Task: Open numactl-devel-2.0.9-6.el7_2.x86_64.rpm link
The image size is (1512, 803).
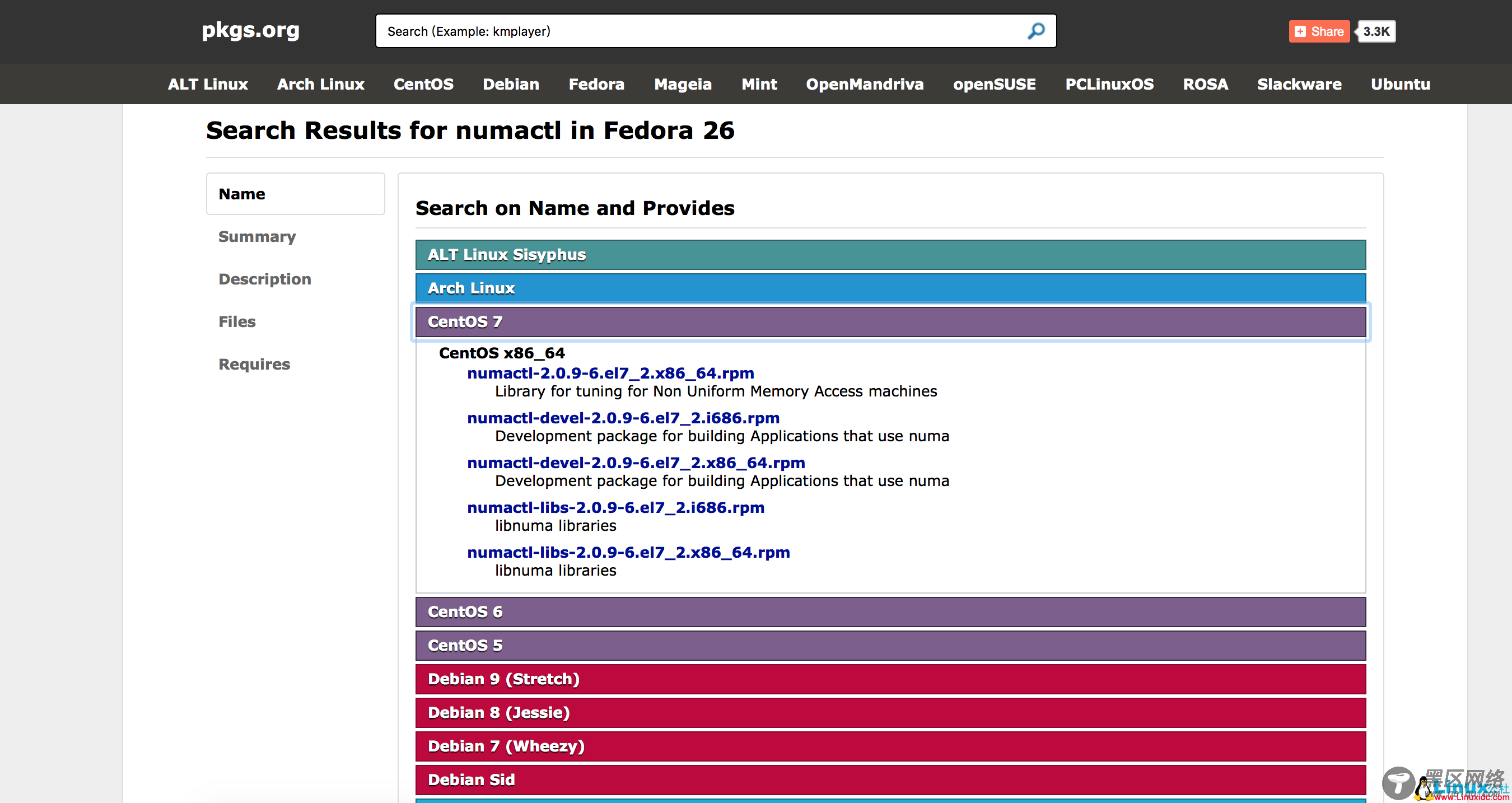Action: tap(636, 463)
